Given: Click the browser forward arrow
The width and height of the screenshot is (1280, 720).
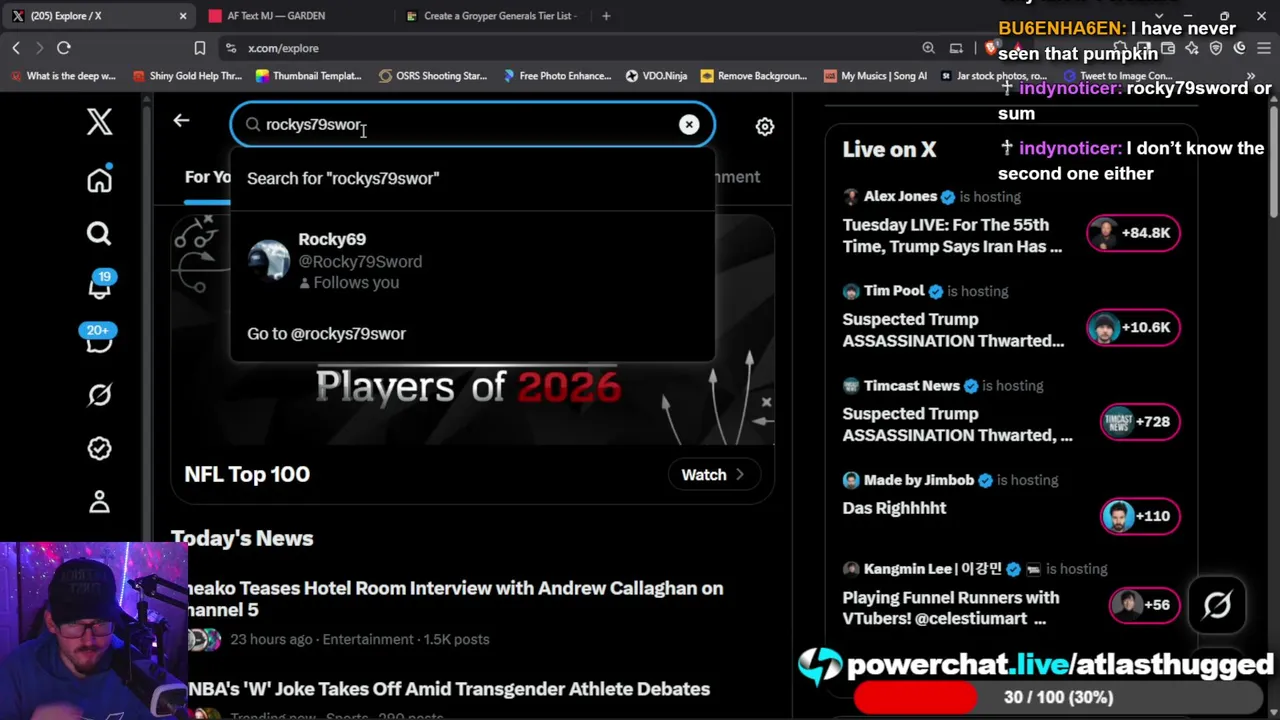Looking at the screenshot, I should pyautogui.click(x=39, y=48).
